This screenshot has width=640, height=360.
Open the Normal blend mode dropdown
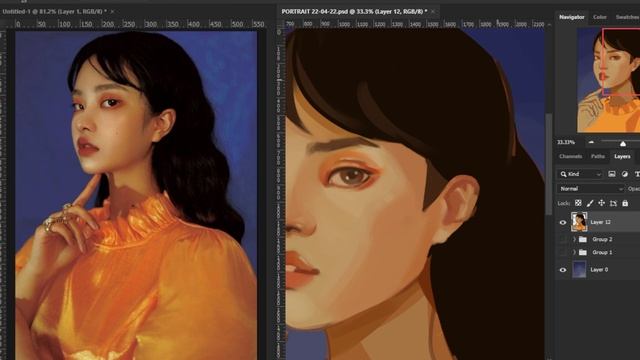(x=591, y=189)
